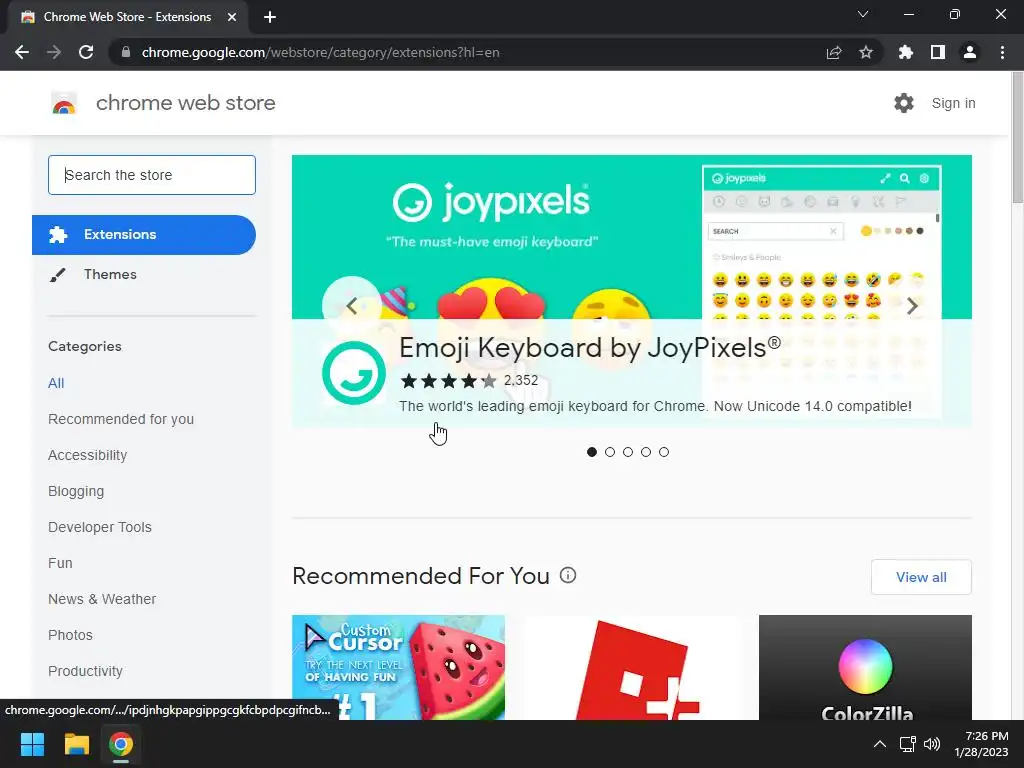1024x768 pixels.
Task: Open Emoji Keyboard by JoyPixels title
Action: pos(590,347)
